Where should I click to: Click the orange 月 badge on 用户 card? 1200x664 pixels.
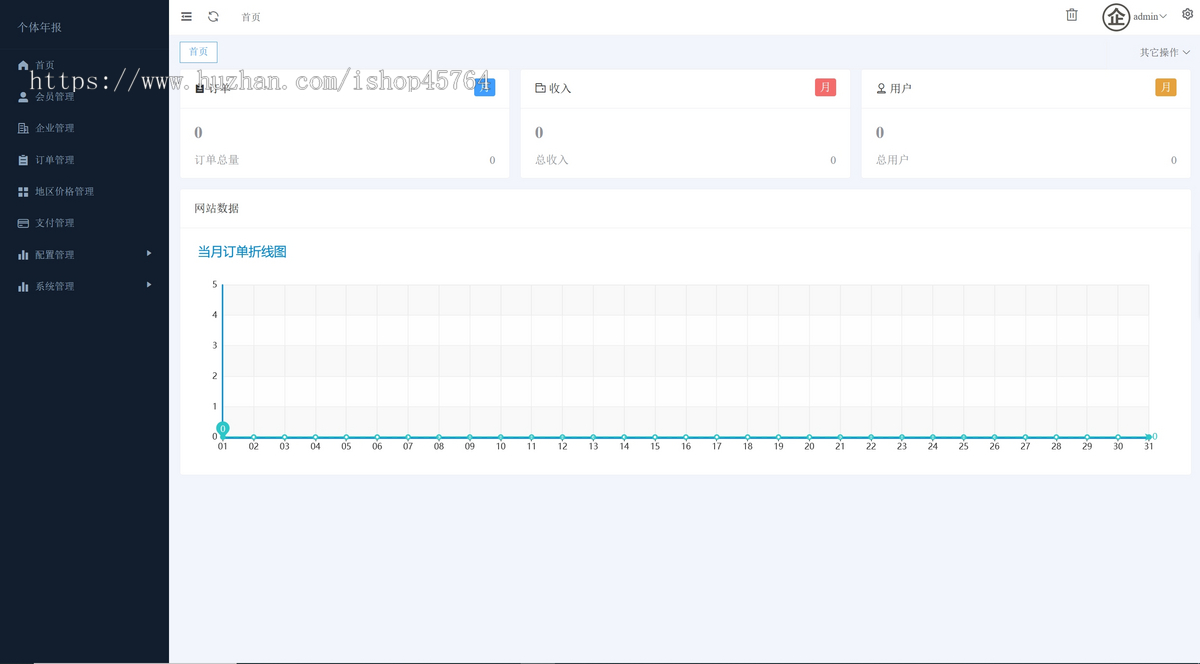(1165, 88)
